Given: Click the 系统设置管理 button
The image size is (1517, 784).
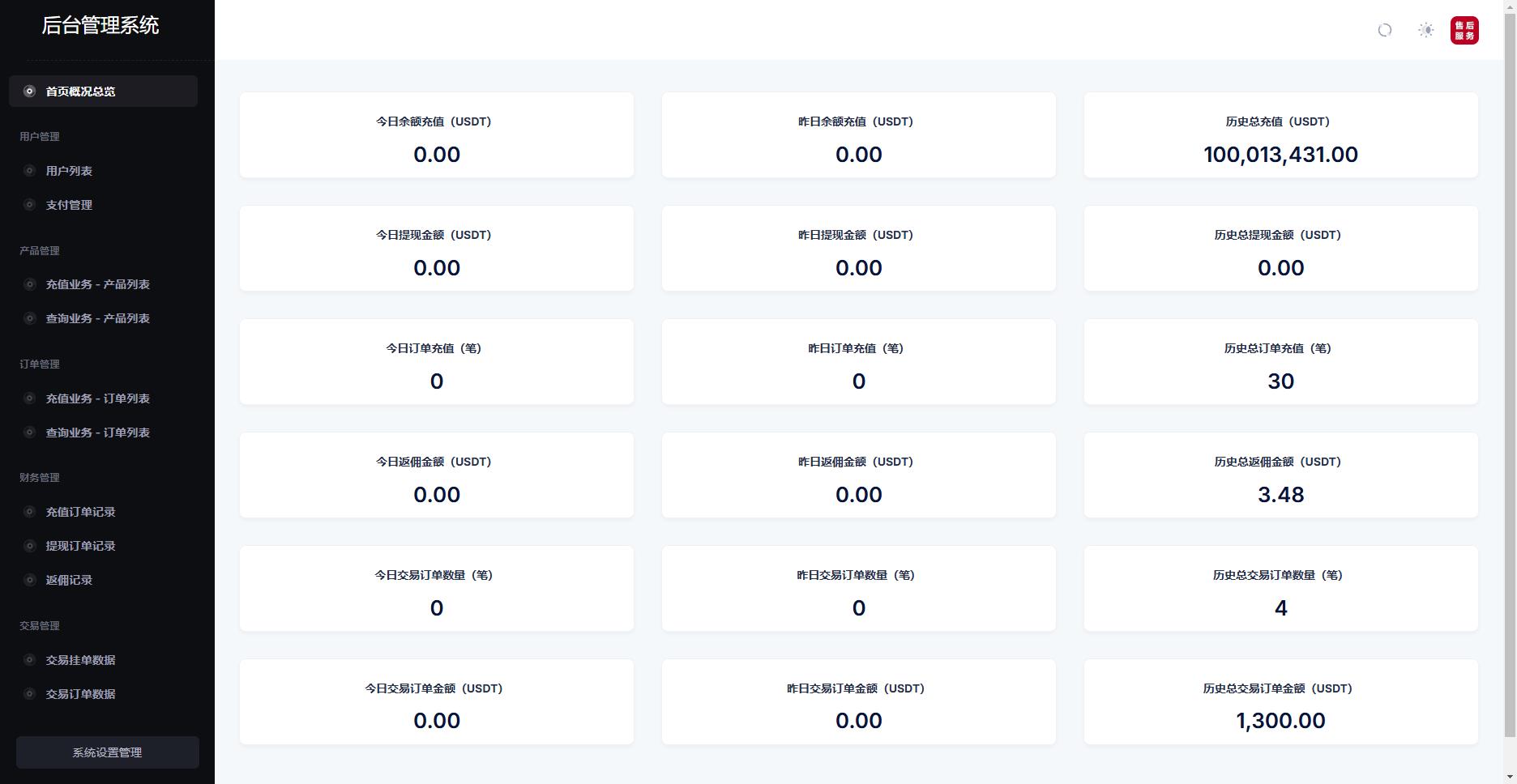Looking at the screenshot, I should click(x=108, y=752).
